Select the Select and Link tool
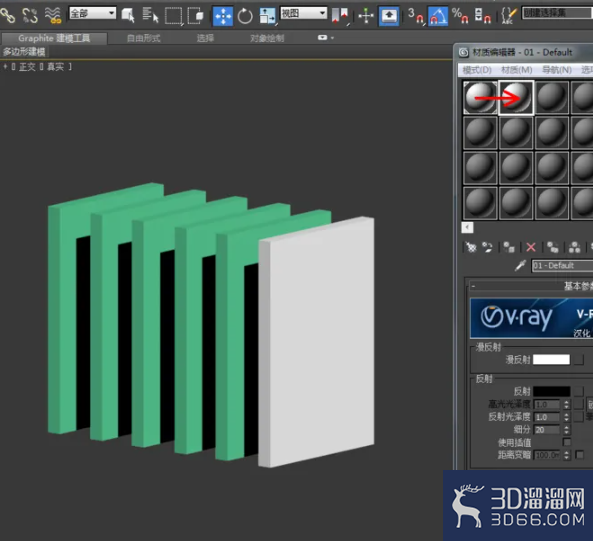 8,16
